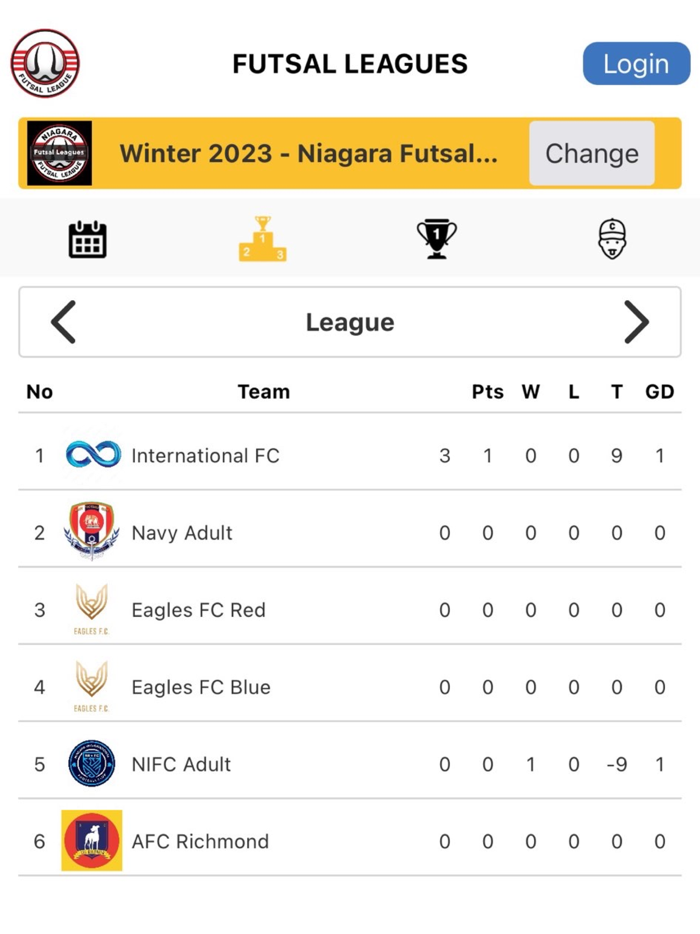Click the AFC Richmond team logo
The image size is (700, 934).
point(93,841)
